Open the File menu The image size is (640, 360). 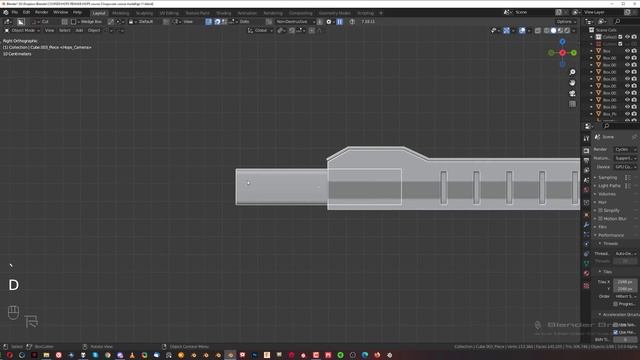14,13
